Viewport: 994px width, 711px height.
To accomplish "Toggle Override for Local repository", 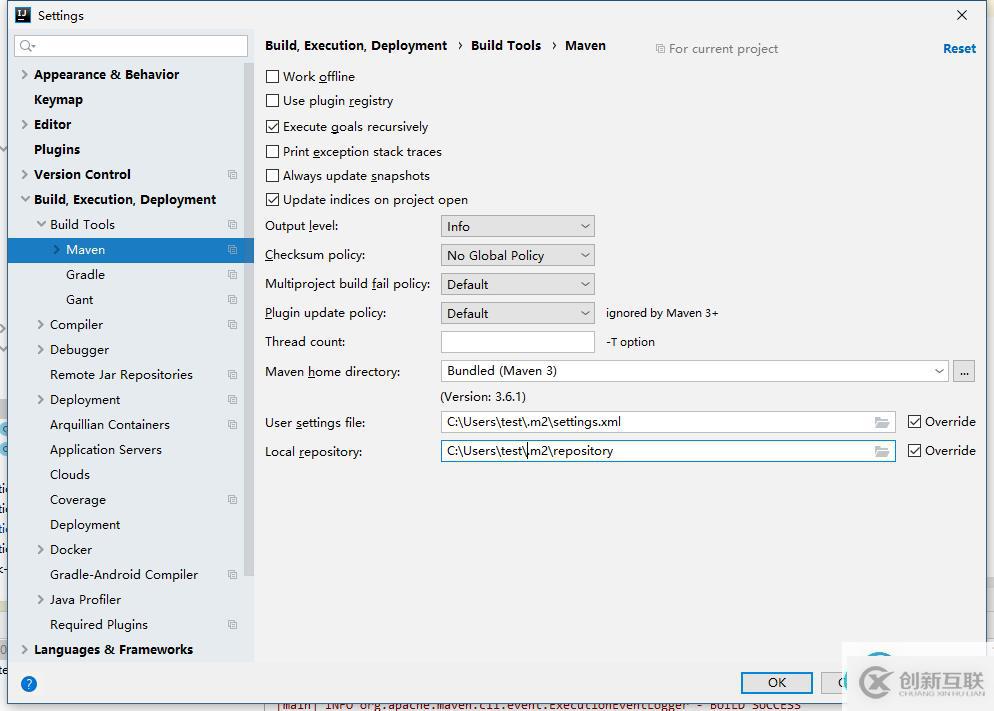I will (x=914, y=451).
